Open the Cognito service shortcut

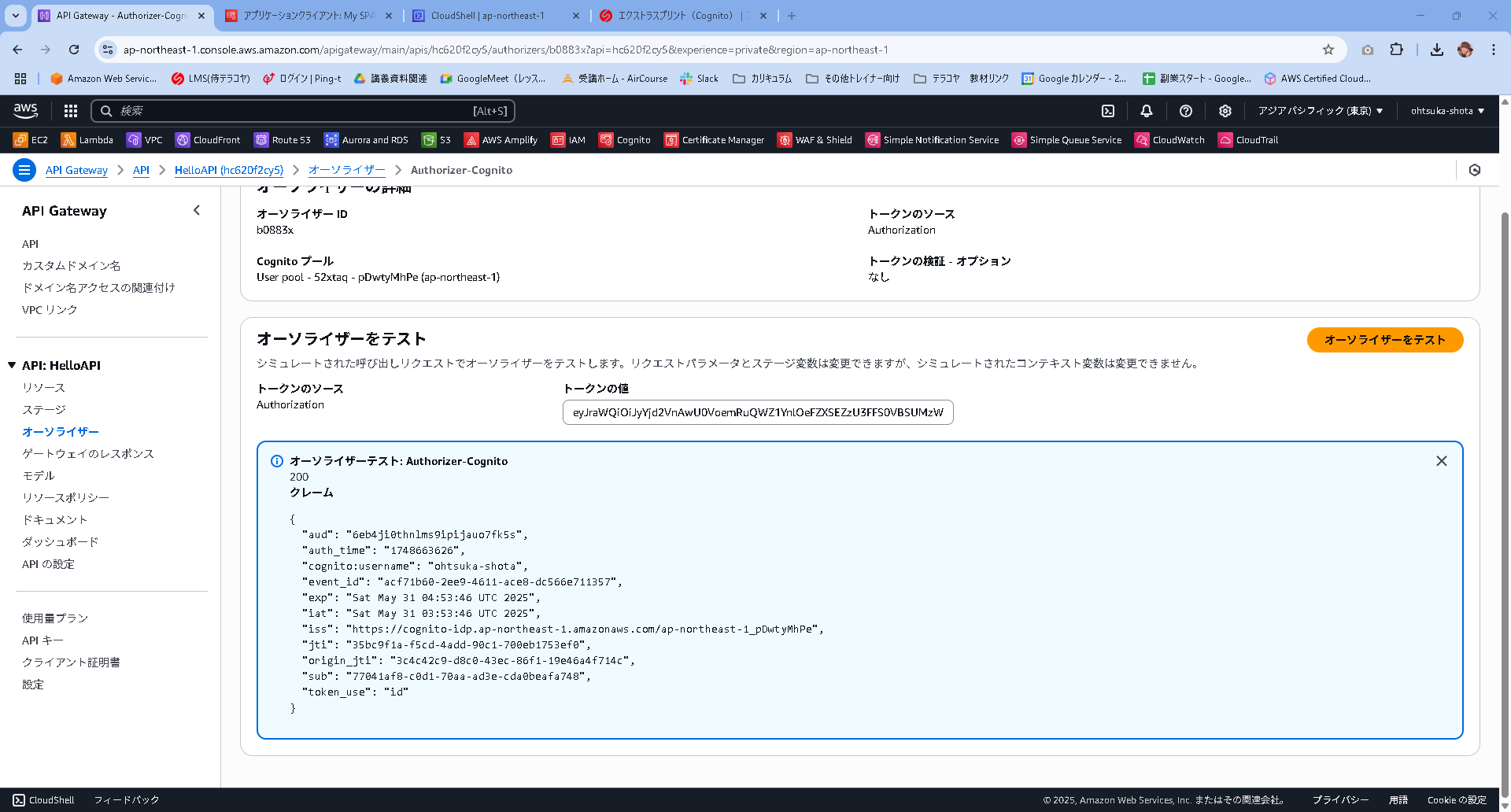[x=625, y=139]
